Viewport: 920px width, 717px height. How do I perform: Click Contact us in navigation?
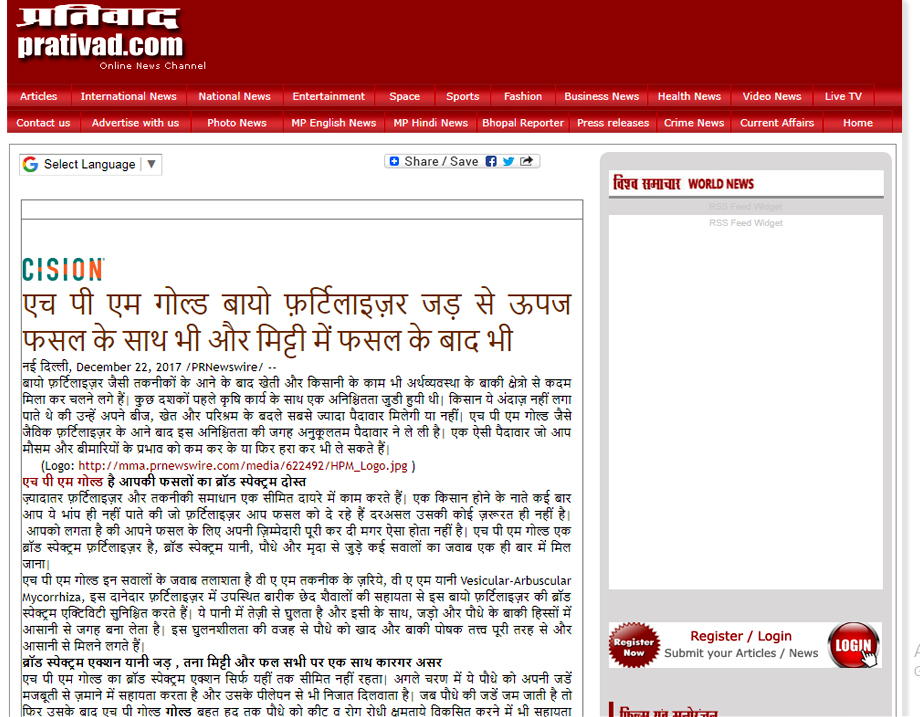tap(43, 123)
